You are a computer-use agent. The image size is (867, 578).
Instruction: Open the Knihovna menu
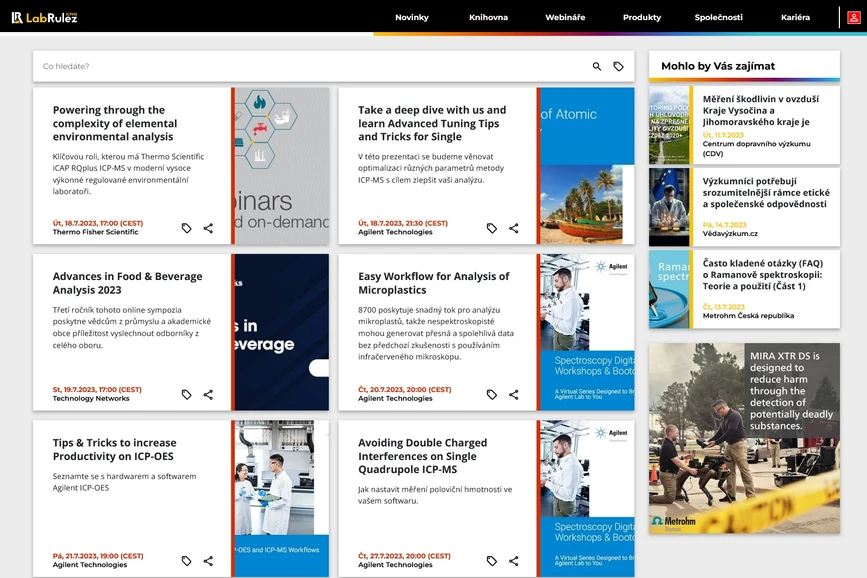point(488,17)
